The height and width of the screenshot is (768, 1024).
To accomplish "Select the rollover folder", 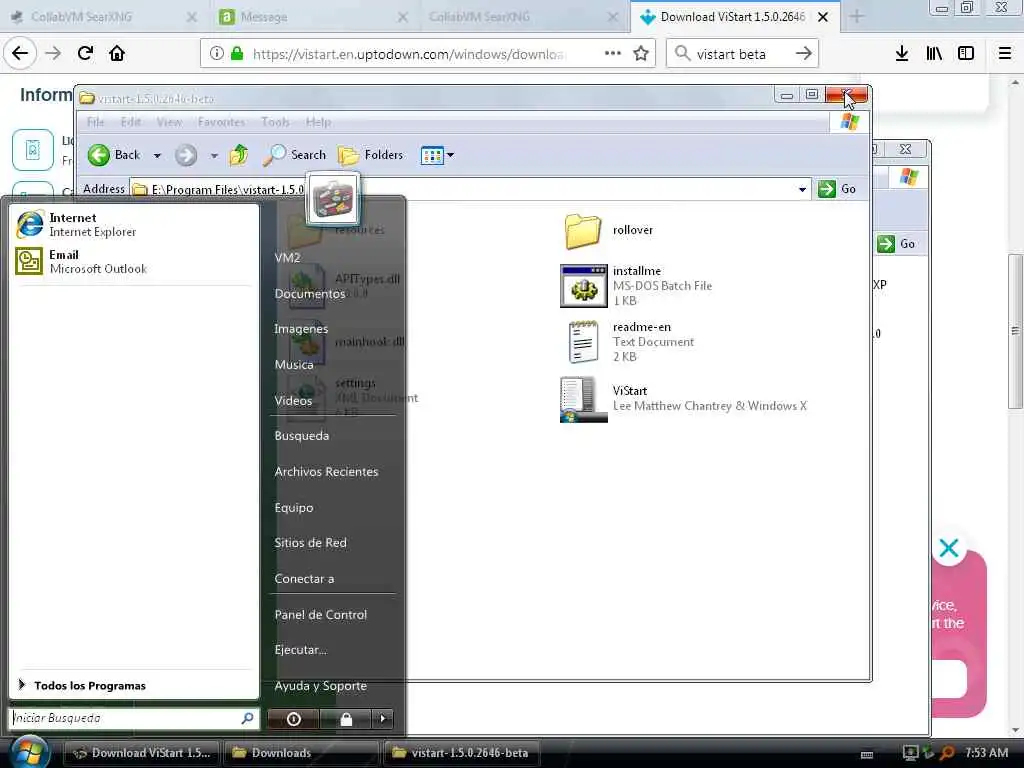I will click(607, 231).
